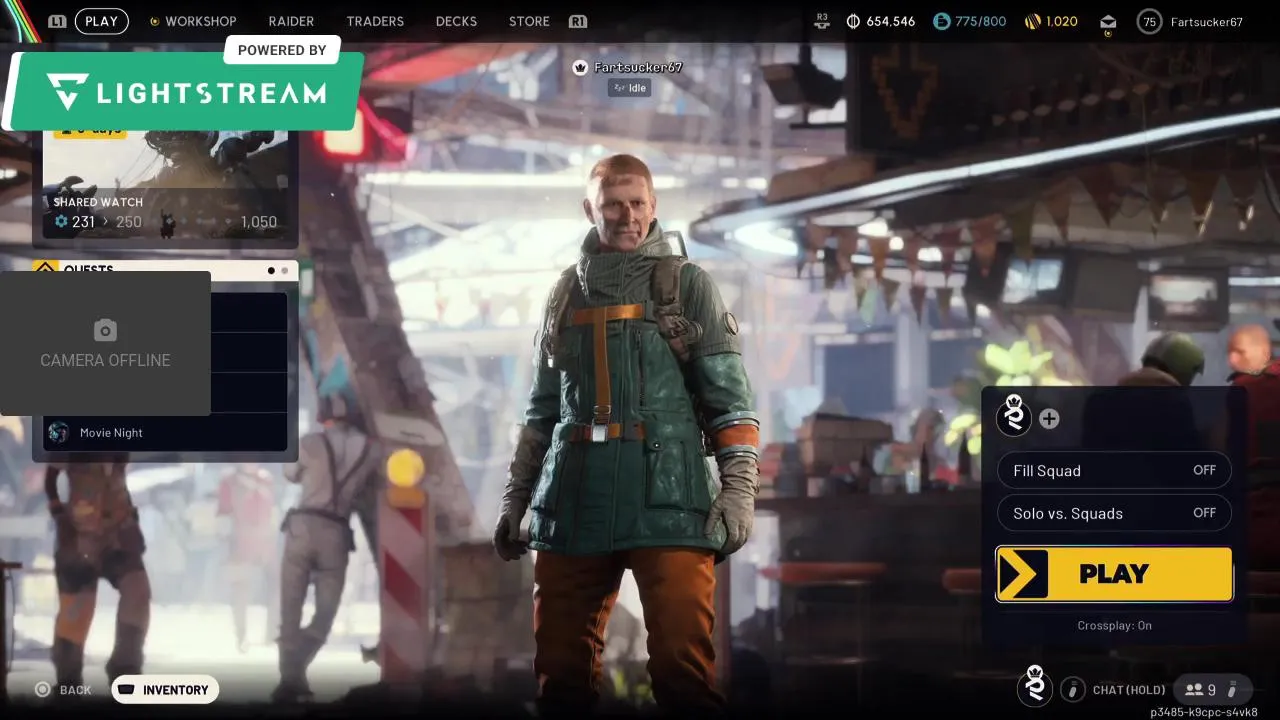Click the level 75 badge
Viewport: 1280px width, 720px height.
pyautogui.click(x=1149, y=21)
